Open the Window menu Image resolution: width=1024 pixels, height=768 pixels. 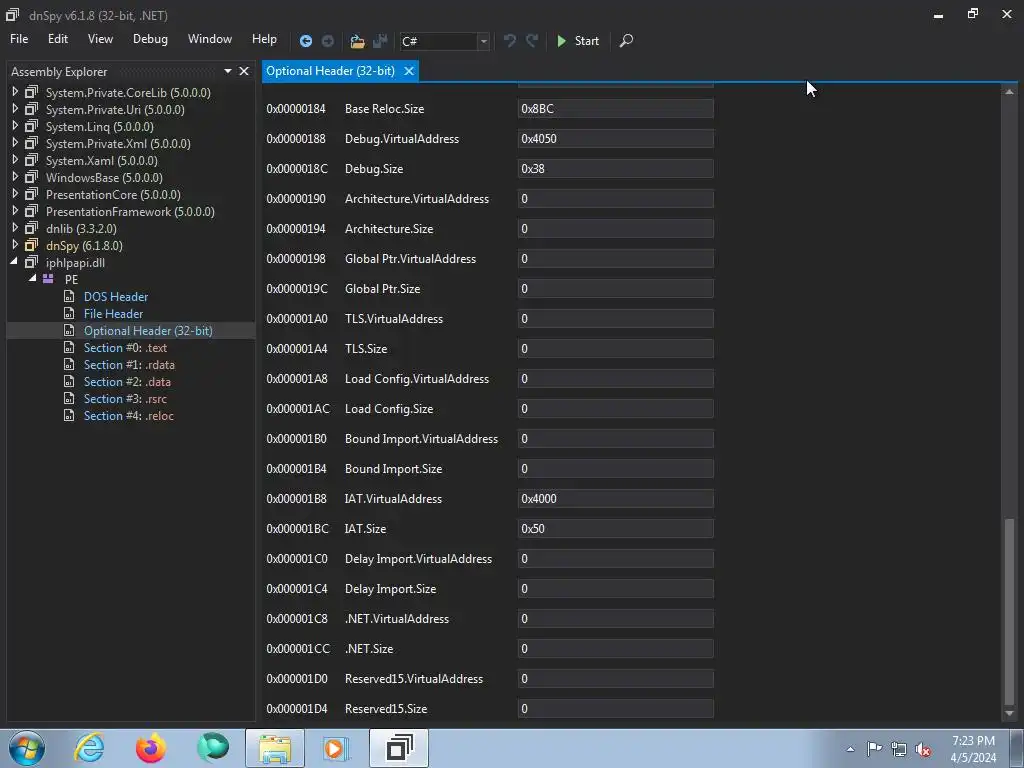[x=210, y=39]
